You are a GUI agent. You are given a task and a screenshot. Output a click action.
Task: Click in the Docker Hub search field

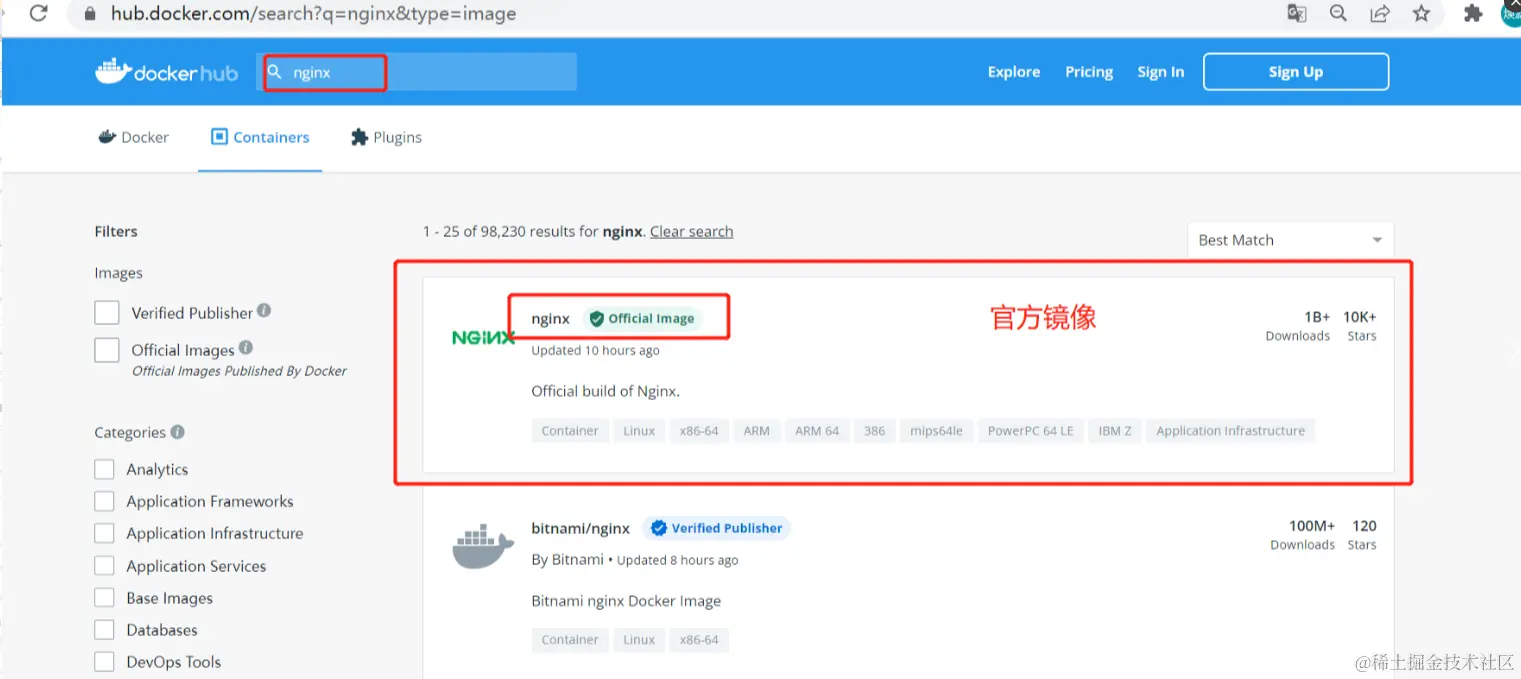pos(416,72)
